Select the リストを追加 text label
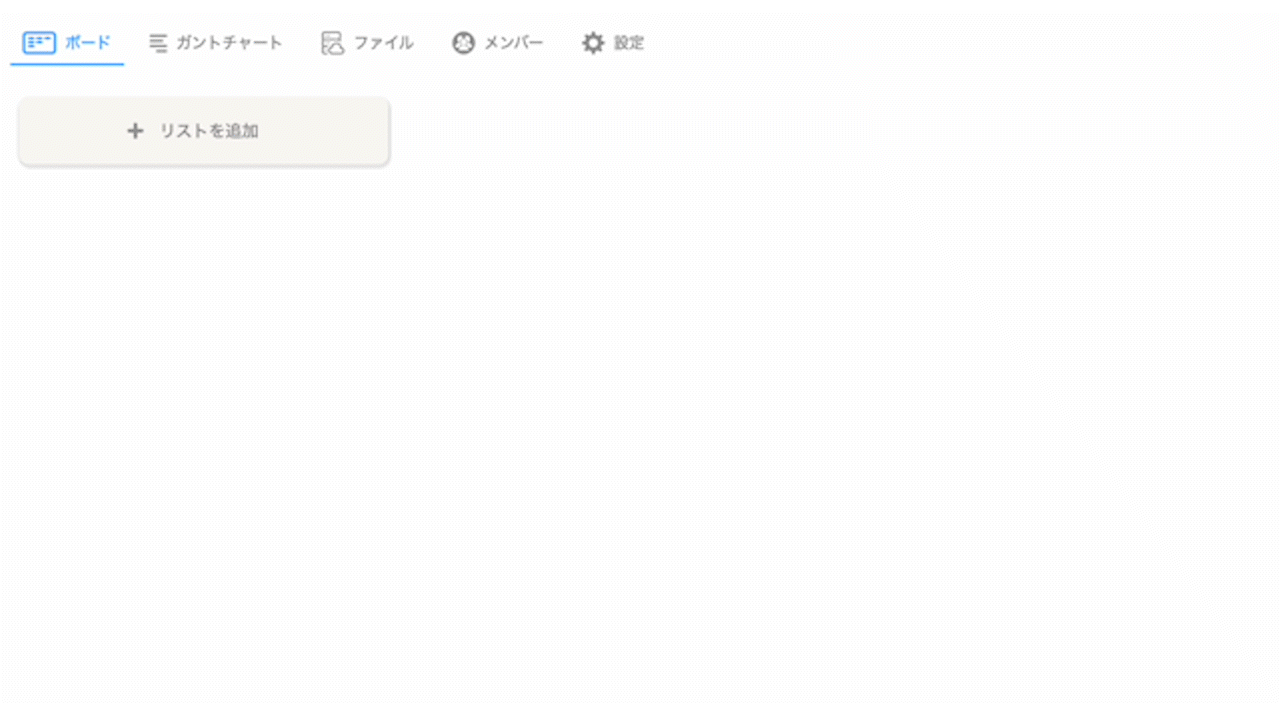This screenshot has width=1280, height=720. (209, 131)
